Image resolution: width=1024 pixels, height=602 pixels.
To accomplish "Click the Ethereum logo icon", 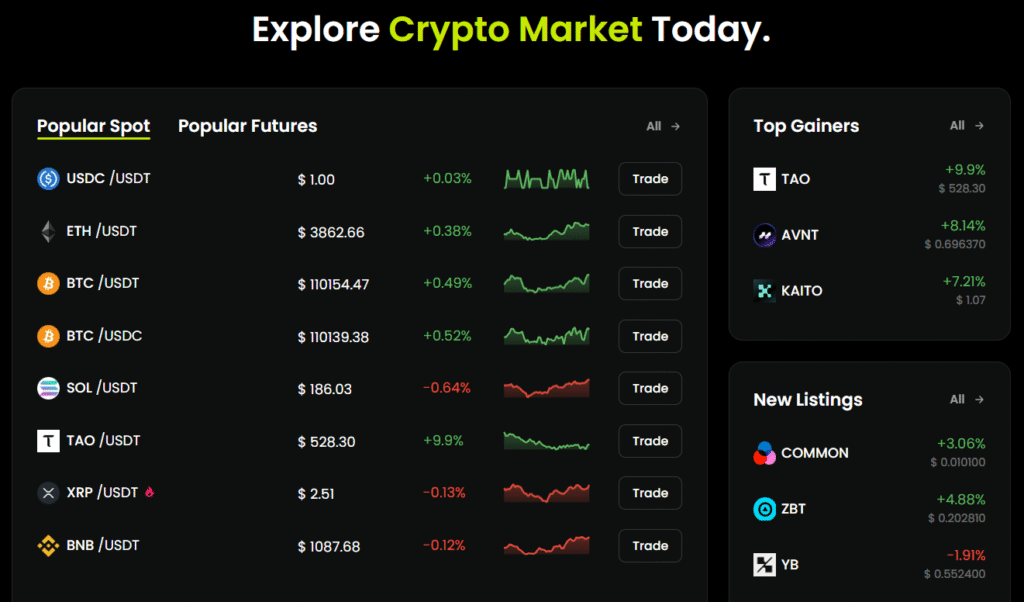I will click(48, 232).
